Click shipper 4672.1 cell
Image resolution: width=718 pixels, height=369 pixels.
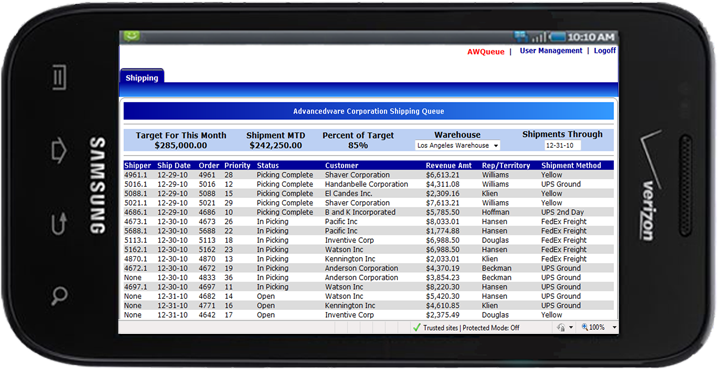[x=136, y=268]
